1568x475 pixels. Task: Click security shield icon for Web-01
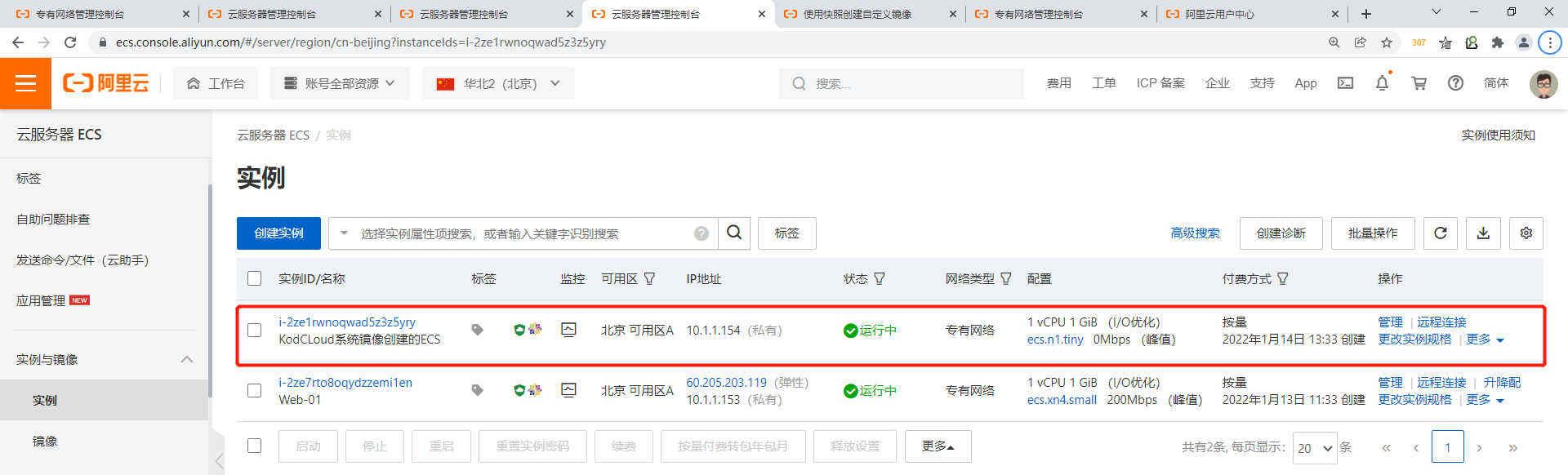[x=519, y=390]
